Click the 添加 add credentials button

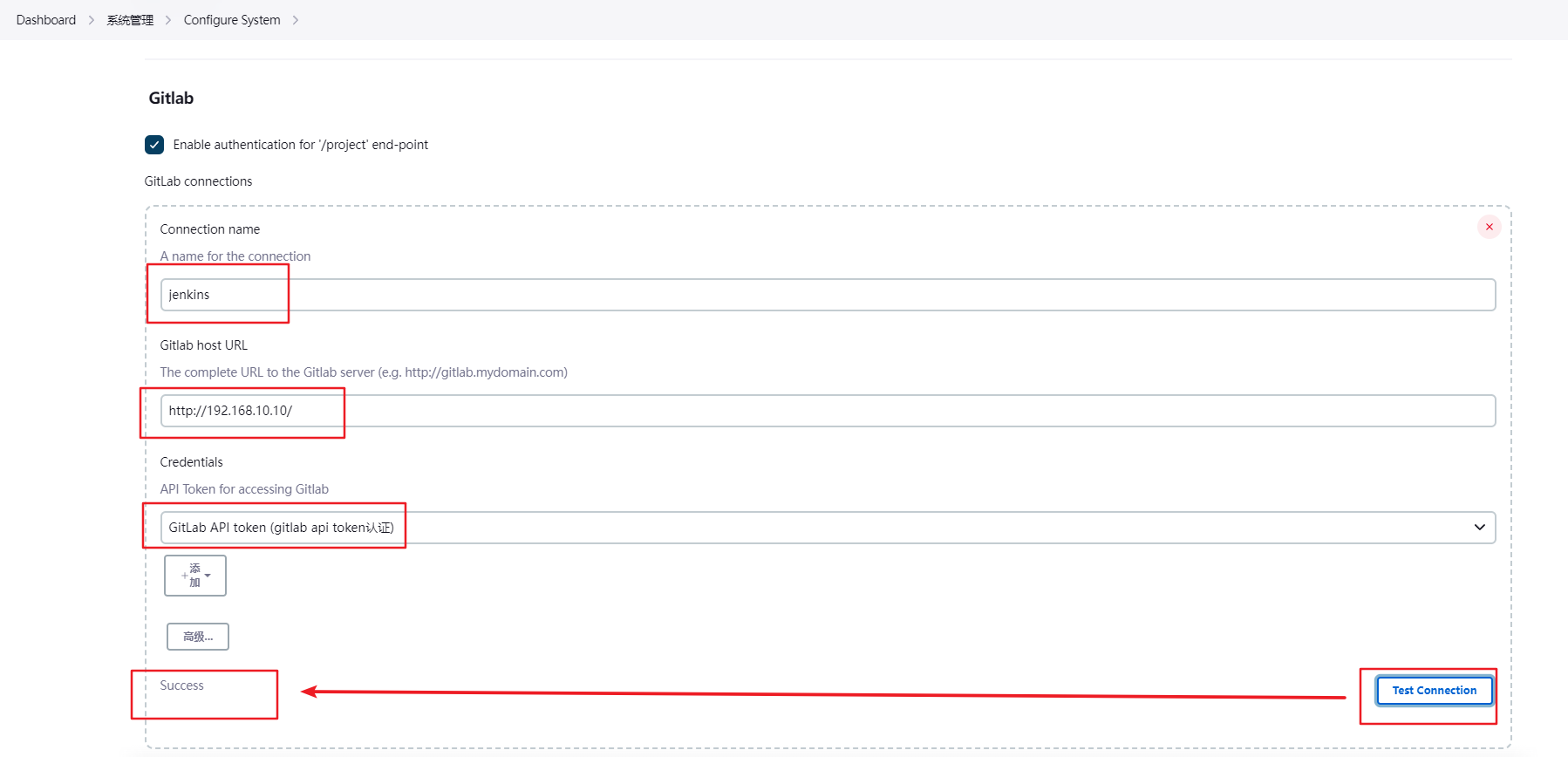[x=195, y=576]
